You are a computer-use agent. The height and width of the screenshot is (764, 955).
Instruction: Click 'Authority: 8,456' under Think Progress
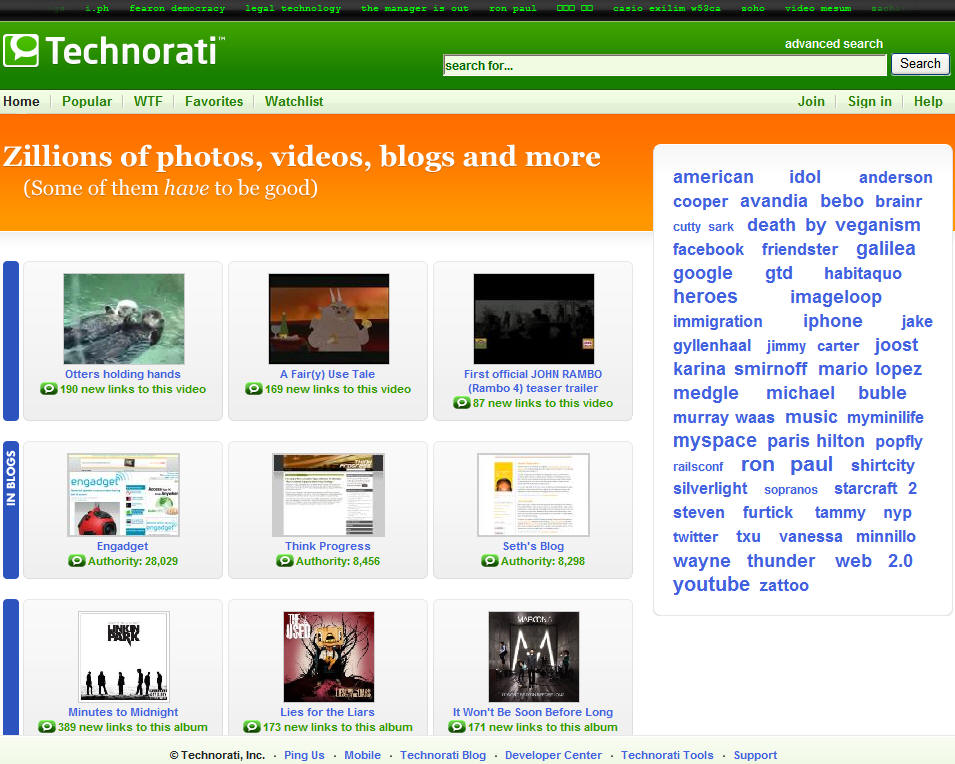pos(338,561)
